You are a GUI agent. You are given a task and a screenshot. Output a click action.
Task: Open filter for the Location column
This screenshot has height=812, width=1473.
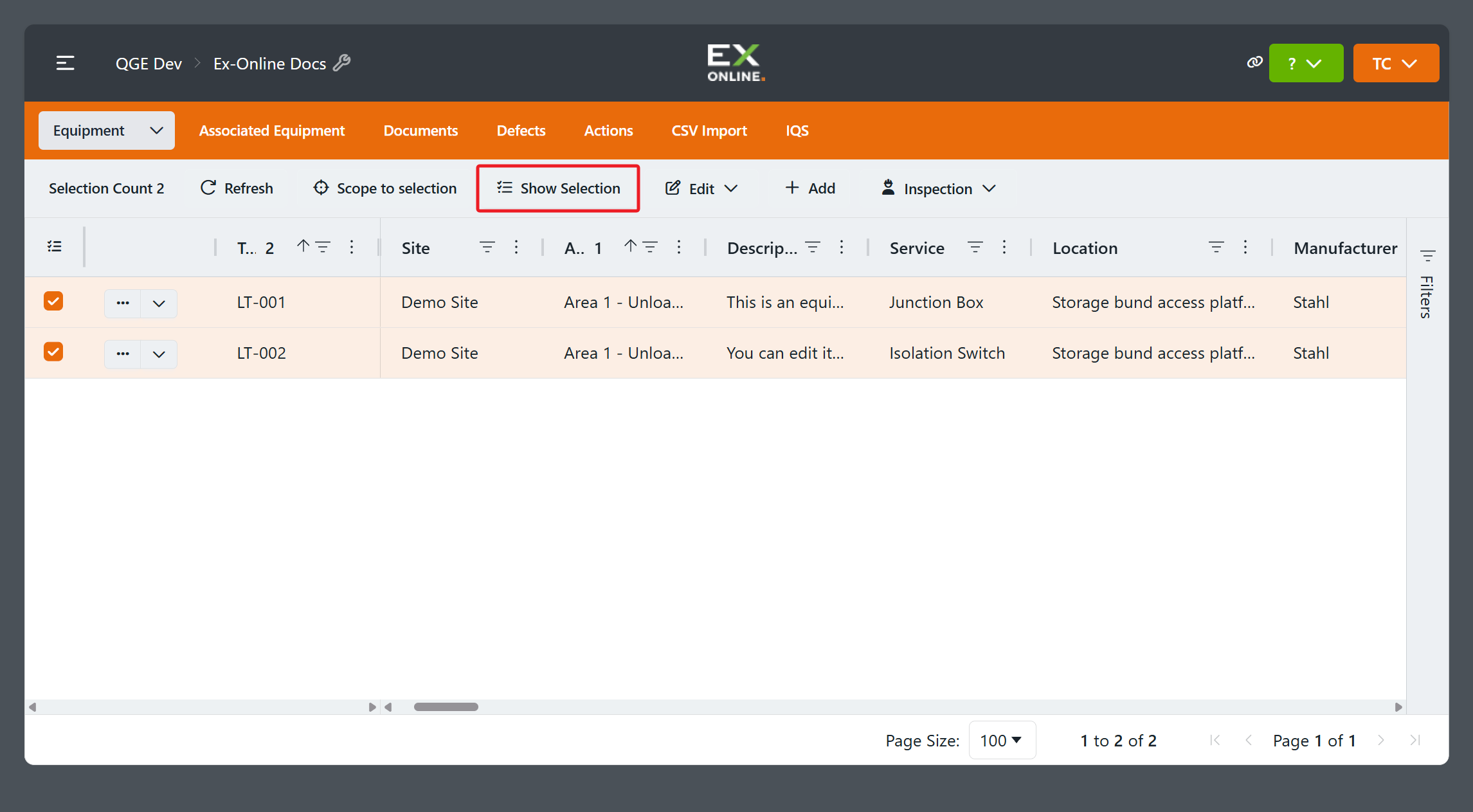[1216, 247]
